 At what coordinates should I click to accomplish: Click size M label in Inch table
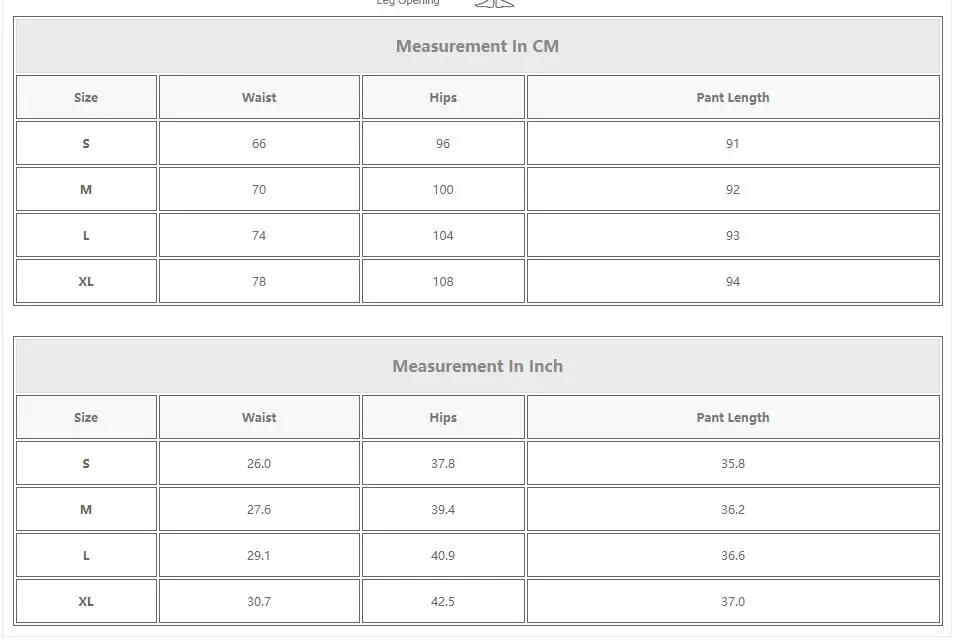86,509
